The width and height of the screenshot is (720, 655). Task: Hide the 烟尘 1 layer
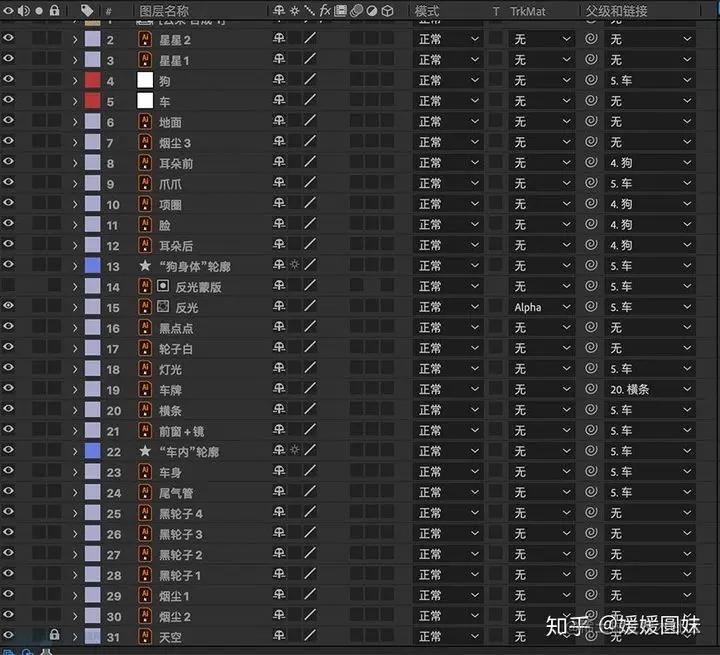[8, 594]
